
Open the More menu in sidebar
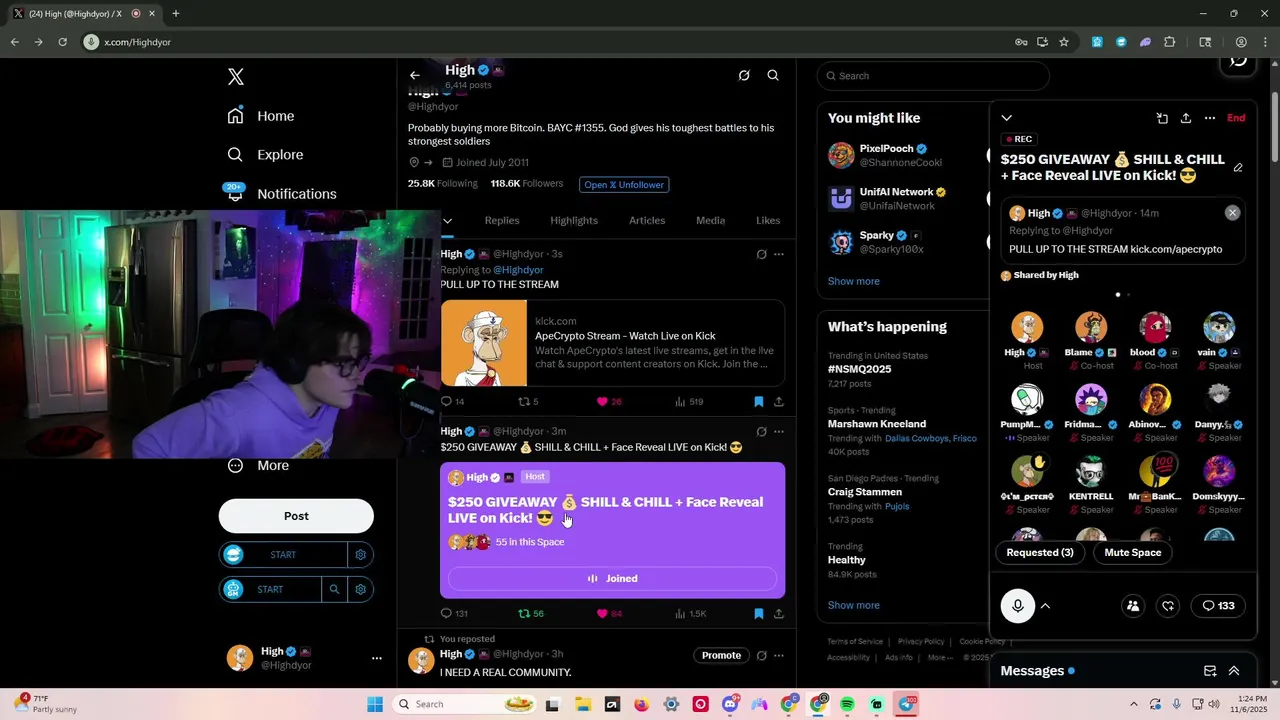[x=258, y=465]
